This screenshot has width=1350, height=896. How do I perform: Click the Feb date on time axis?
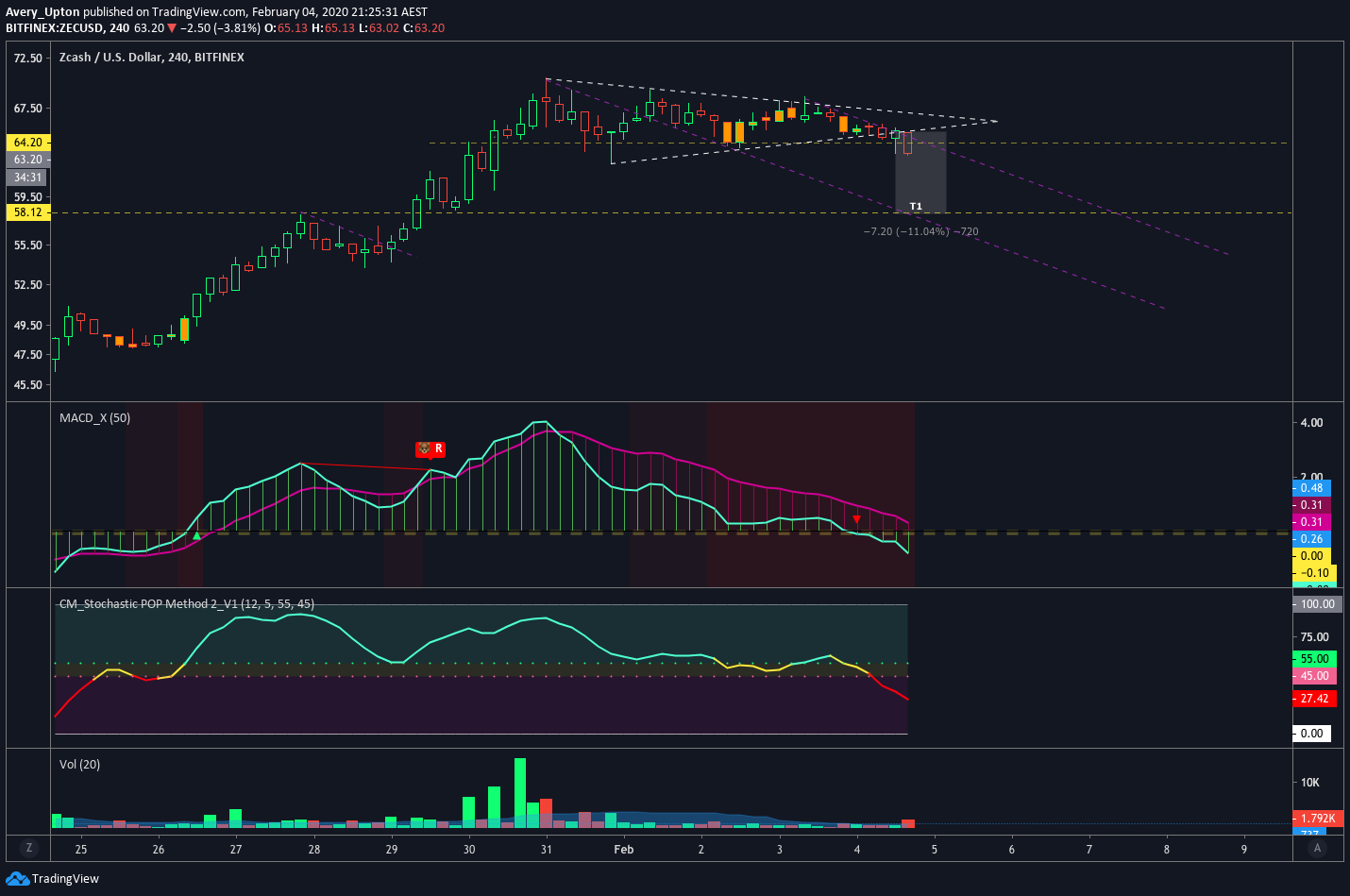pos(623,849)
